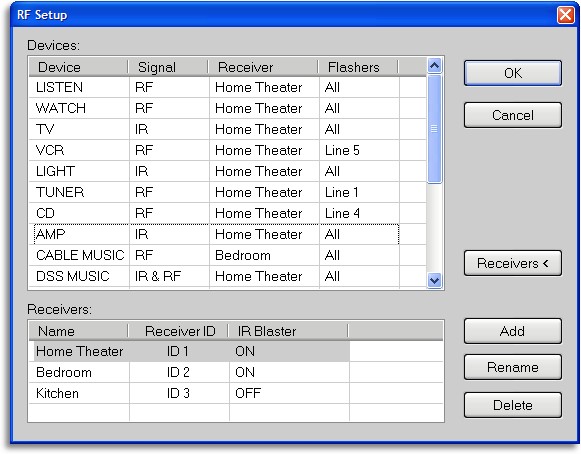581x454 pixels.
Task: Toggle IR Blaster ON for Bedroom
Action: pos(245,372)
